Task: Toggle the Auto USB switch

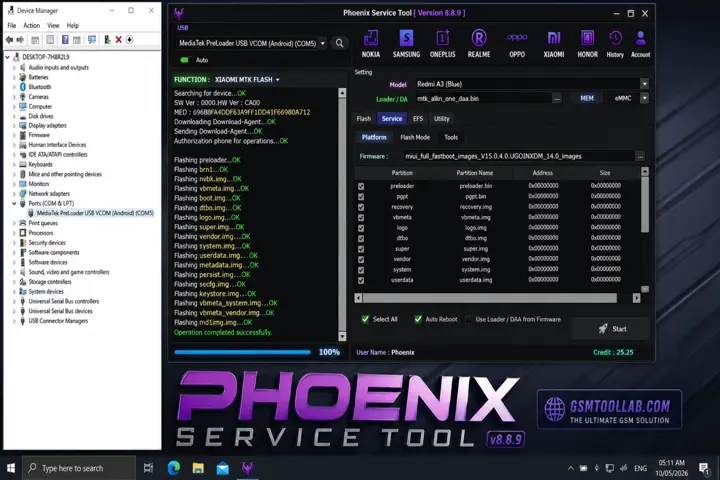Action: point(185,60)
